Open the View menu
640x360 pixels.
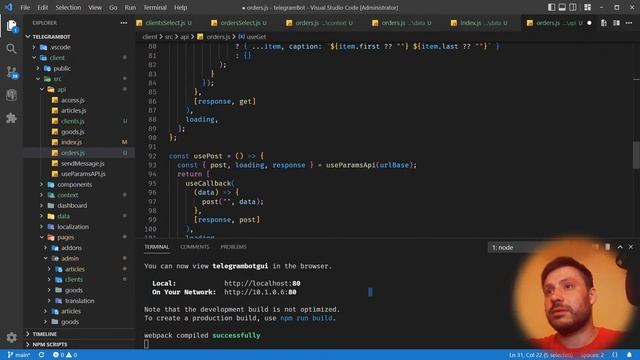pos(95,7)
